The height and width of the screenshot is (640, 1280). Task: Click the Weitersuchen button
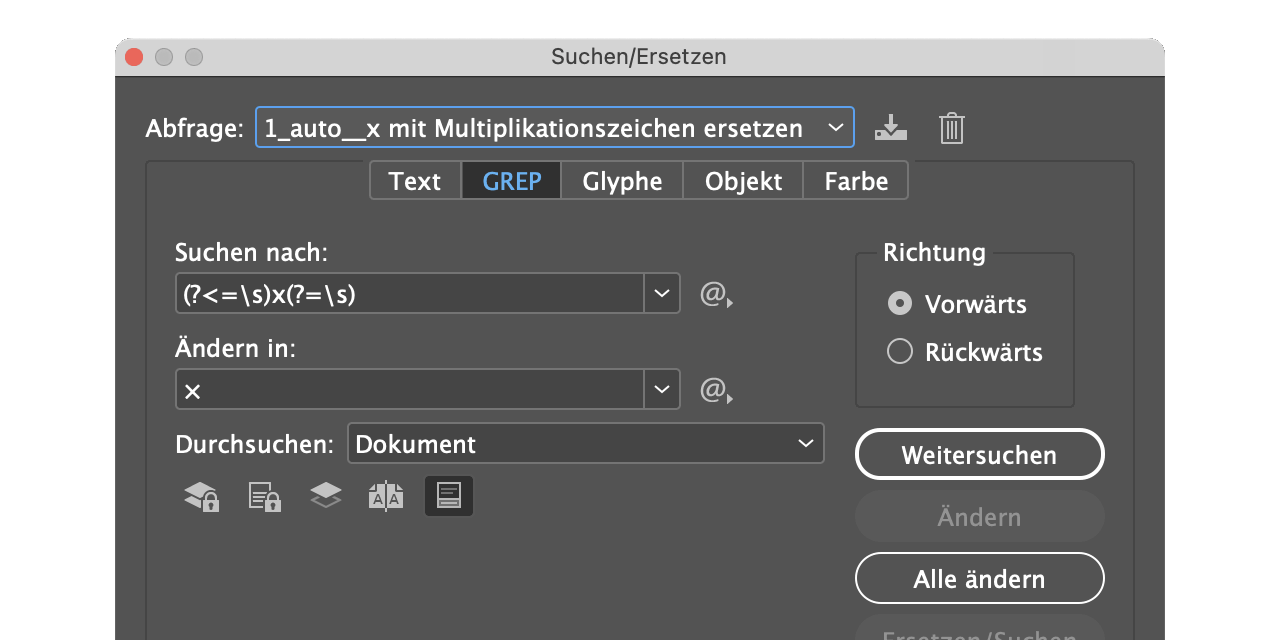click(x=979, y=454)
